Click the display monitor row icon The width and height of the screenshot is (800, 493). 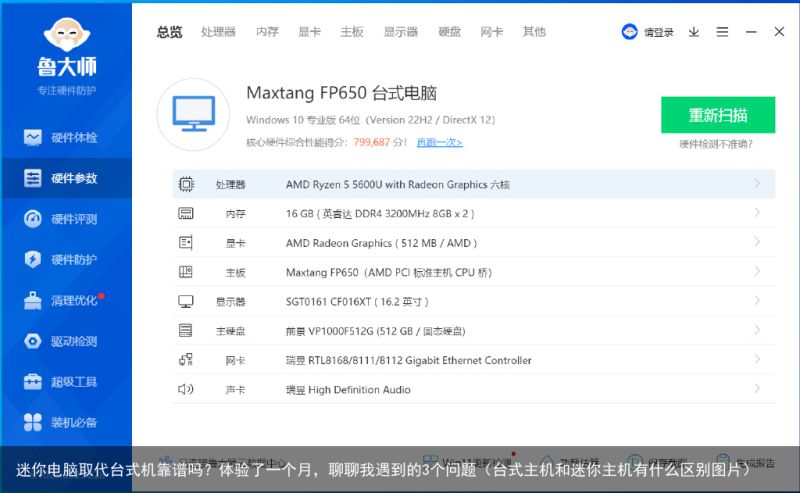point(186,302)
